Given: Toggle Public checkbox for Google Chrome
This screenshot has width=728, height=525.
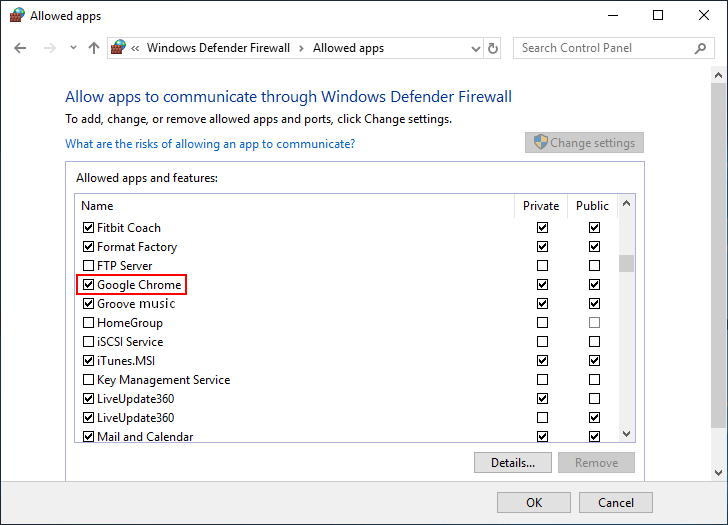Looking at the screenshot, I should point(594,285).
